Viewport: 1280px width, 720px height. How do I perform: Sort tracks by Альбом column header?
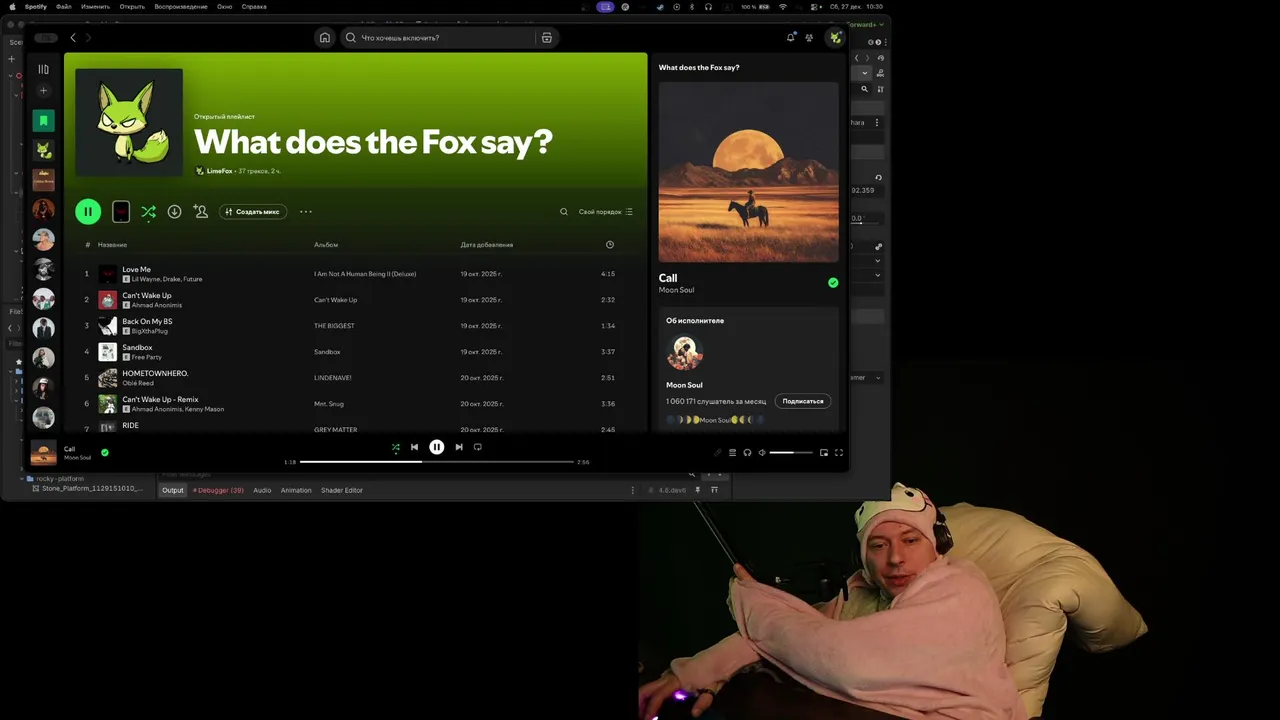point(326,245)
